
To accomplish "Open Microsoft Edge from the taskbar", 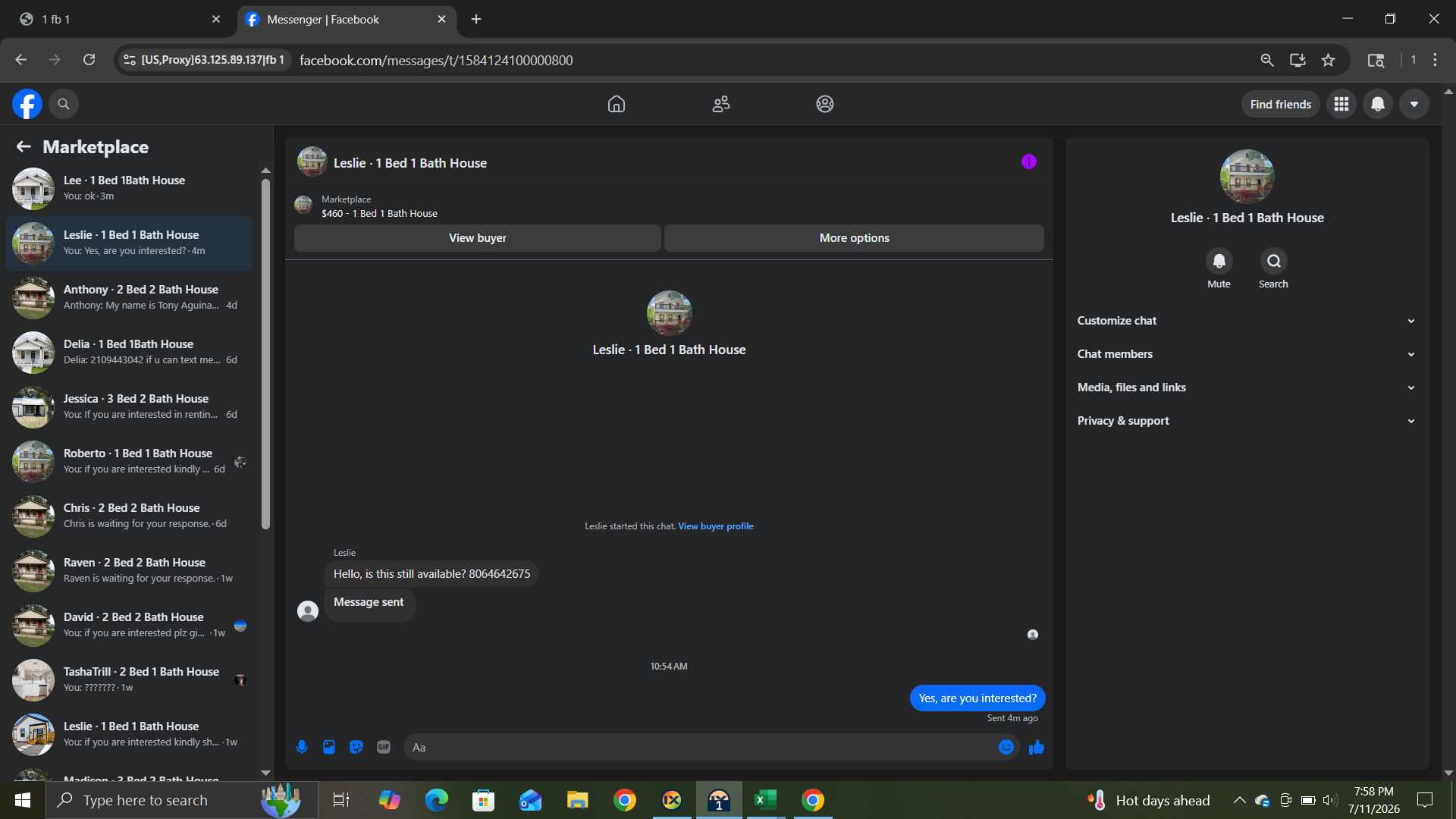I will 436,800.
